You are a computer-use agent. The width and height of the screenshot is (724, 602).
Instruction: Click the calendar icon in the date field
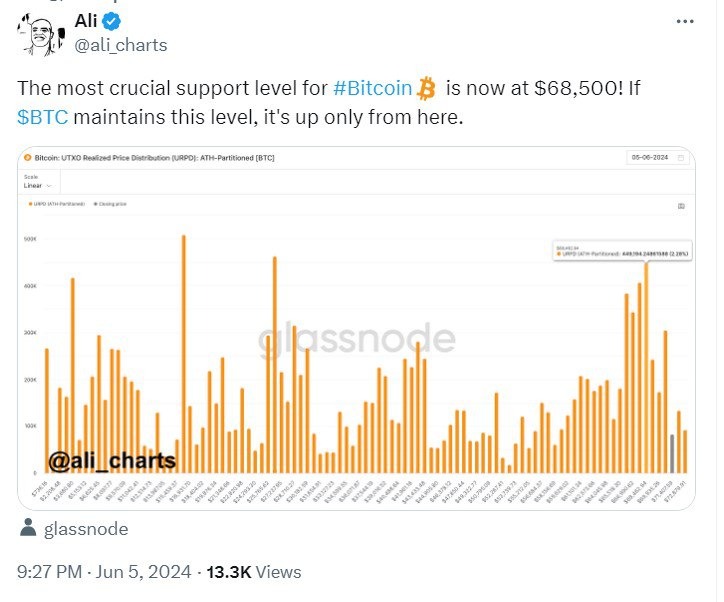680,158
